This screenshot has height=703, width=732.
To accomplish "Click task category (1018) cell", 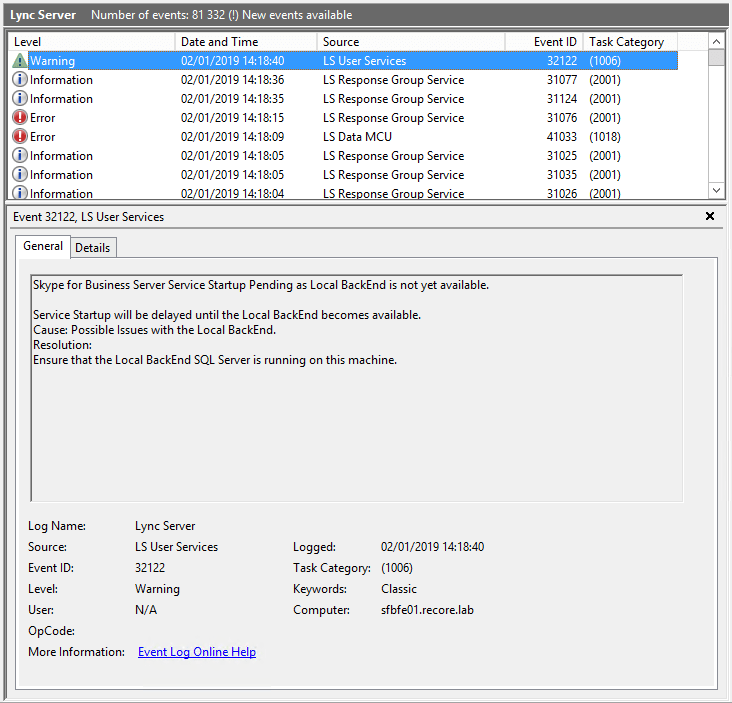I will (x=605, y=137).
